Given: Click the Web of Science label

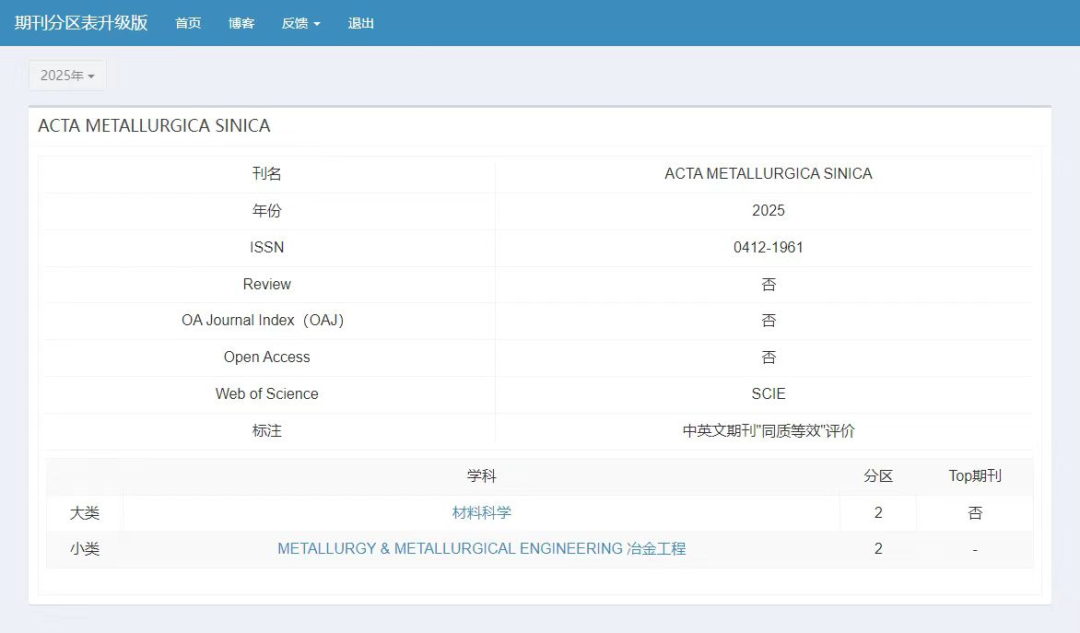Looking at the screenshot, I should [x=267, y=394].
